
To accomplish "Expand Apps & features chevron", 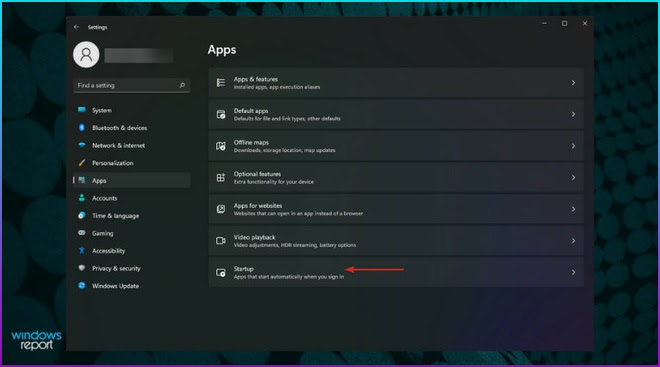I will tap(573, 82).
